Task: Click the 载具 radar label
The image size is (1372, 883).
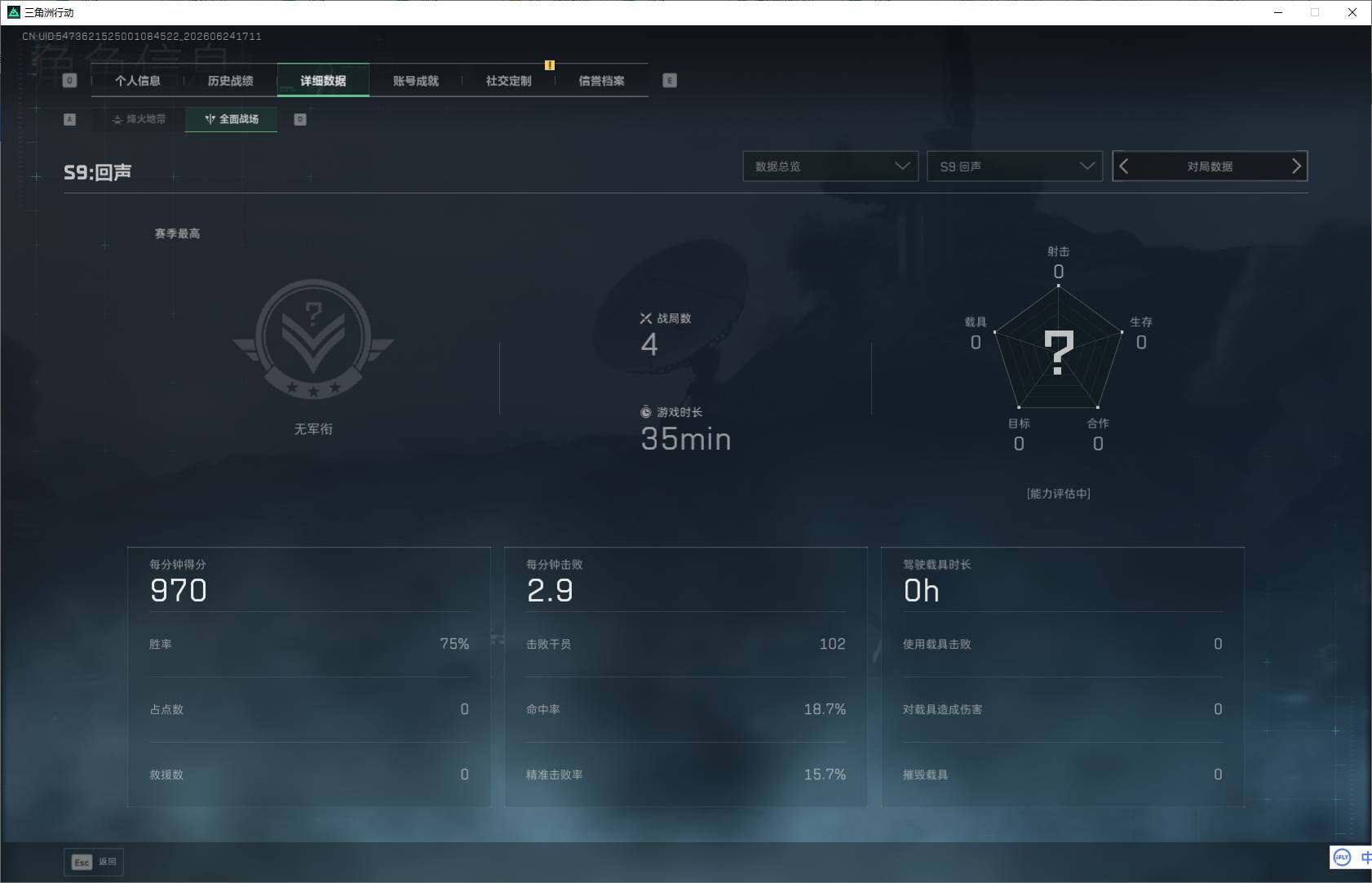Action: pos(976,322)
